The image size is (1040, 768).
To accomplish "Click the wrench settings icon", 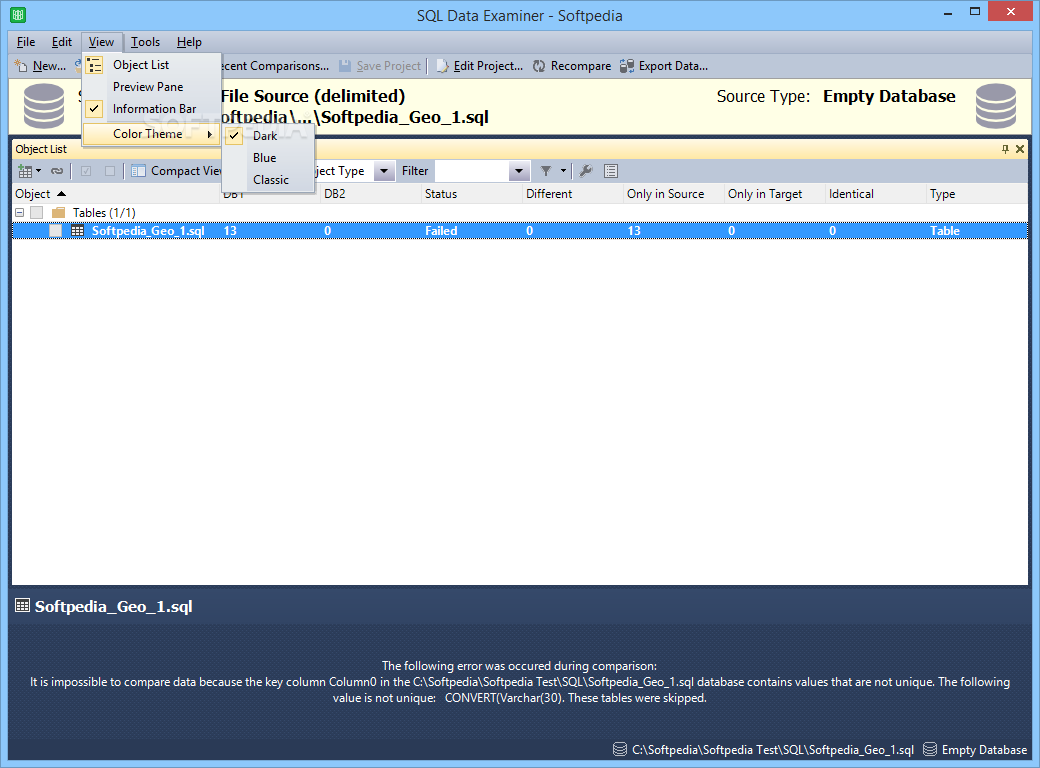I will (x=585, y=171).
